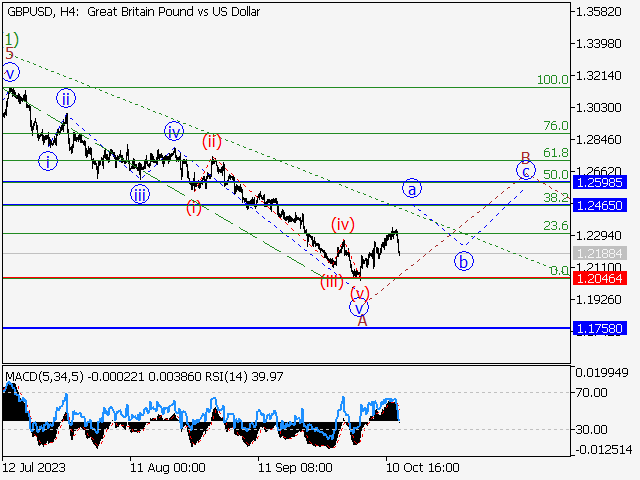Select the RSI(14) 39.97 indicator readout
The height and width of the screenshot is (480, 640).
pos(244,376)
